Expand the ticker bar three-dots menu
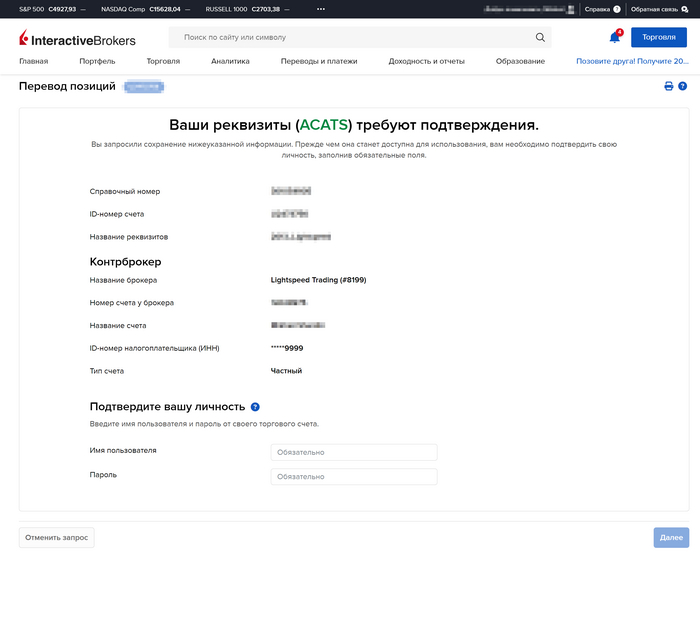This screenshot has width=700, height=632. (x=320, y=9)
